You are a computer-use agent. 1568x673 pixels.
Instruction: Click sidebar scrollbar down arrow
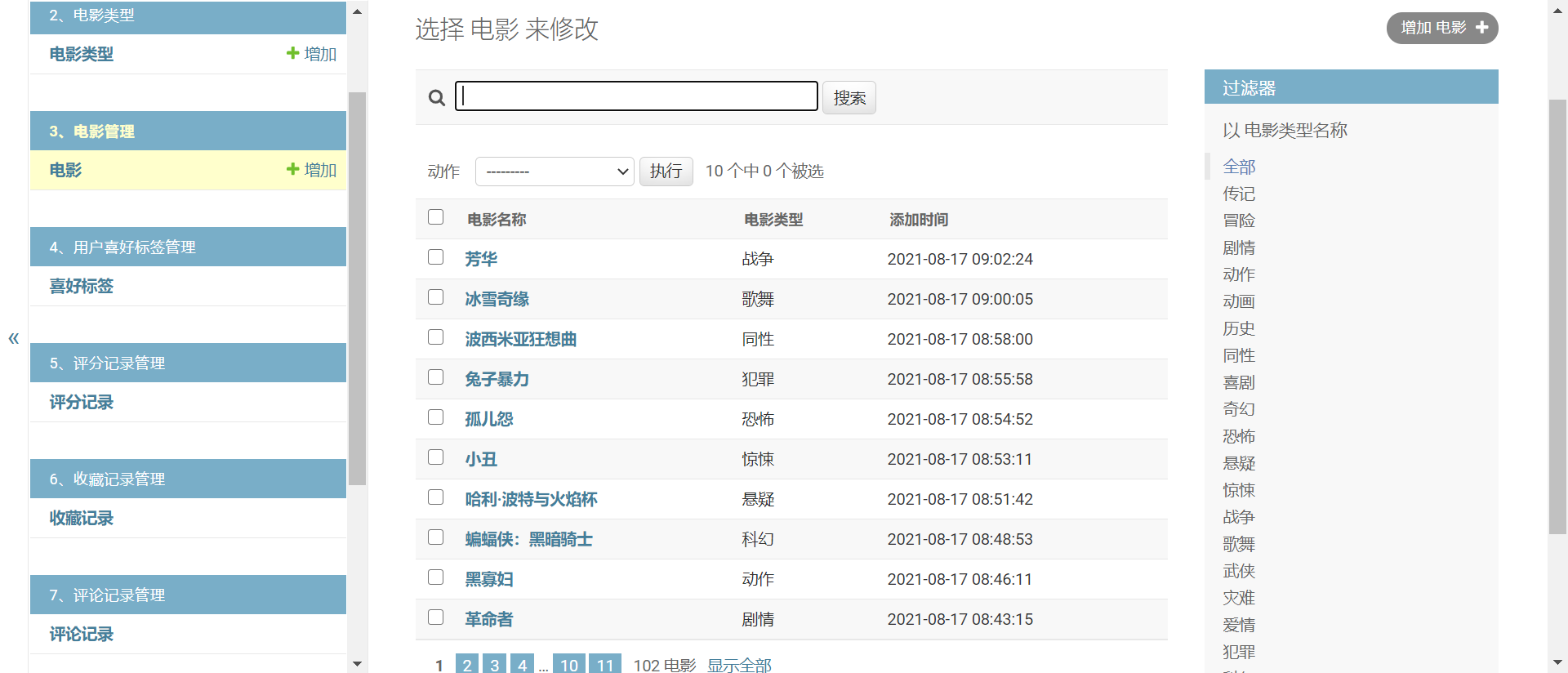coord(357,664)
